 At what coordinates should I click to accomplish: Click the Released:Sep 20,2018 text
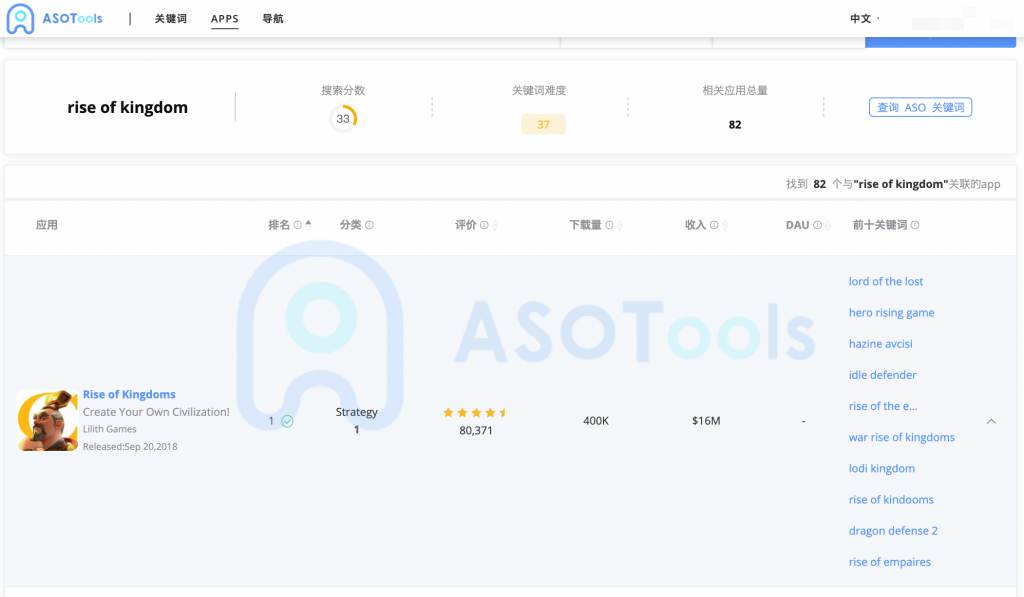[x=130, y=447]
